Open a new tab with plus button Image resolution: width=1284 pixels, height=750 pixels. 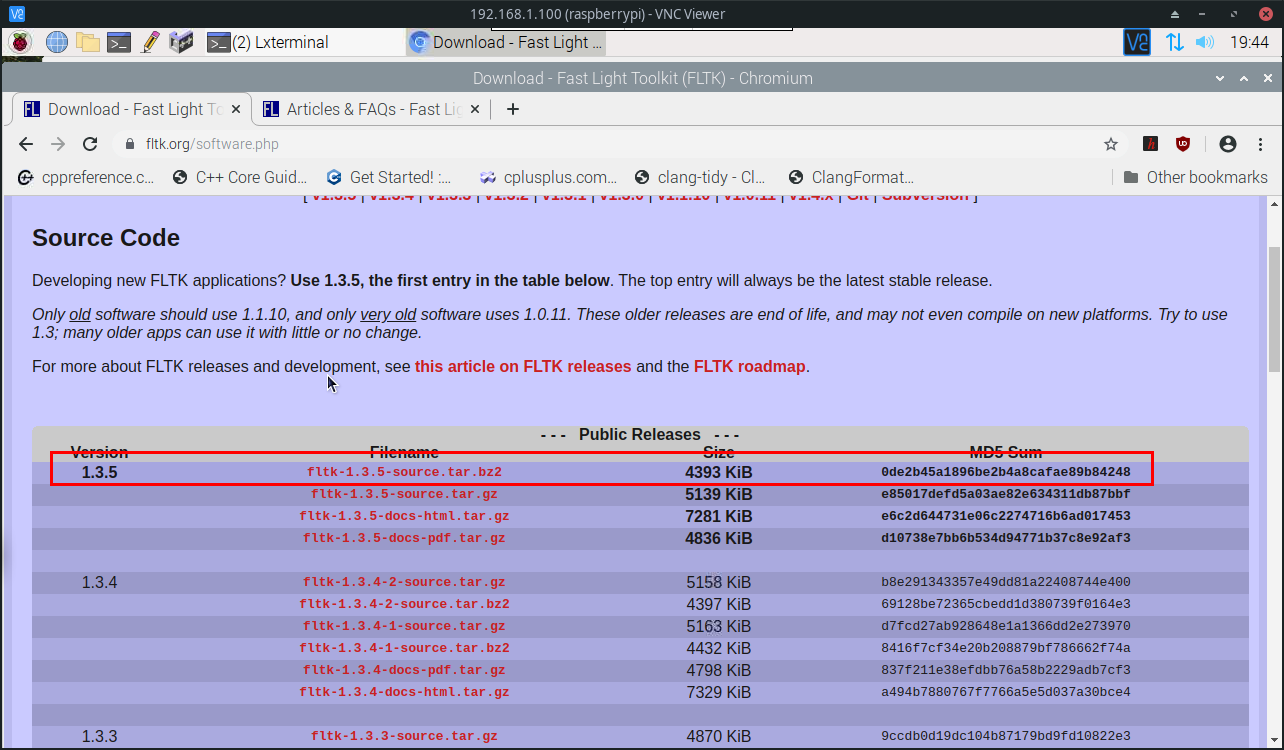[x=513, y=109]
